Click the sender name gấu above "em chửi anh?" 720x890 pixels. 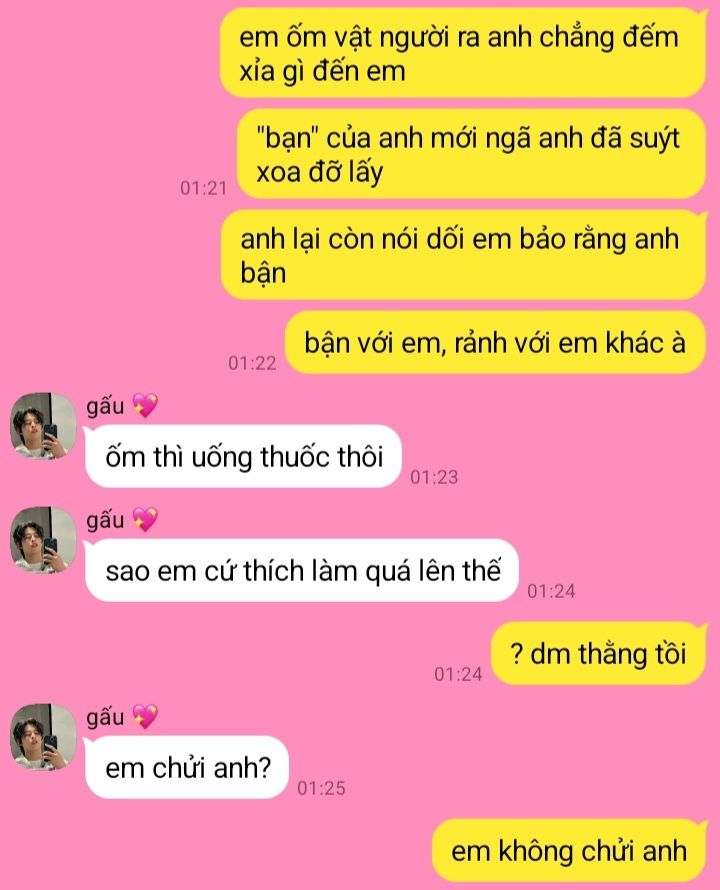point(106,717)
